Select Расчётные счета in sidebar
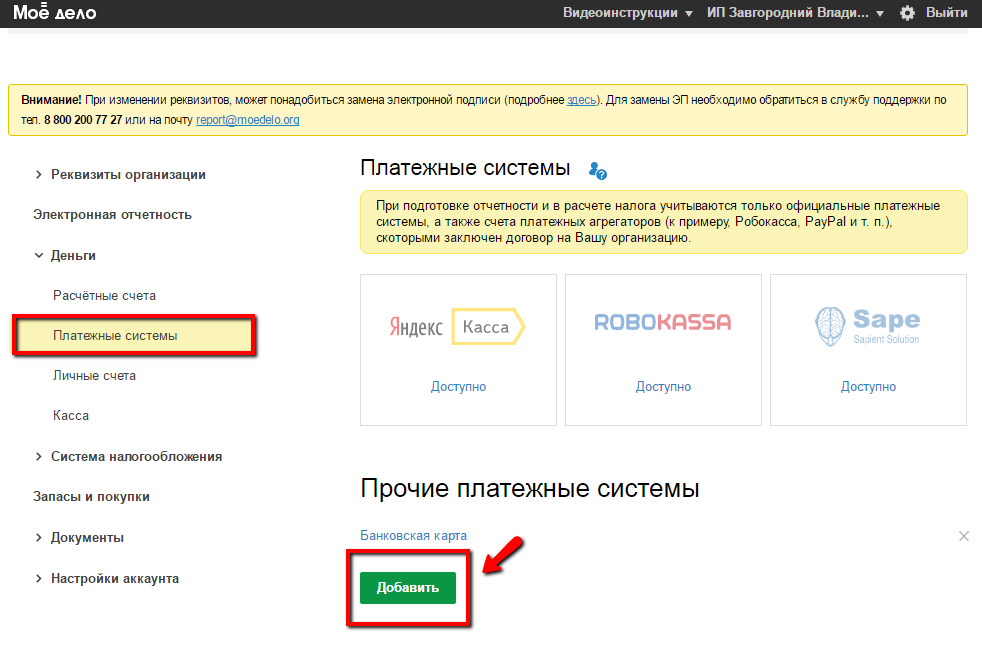Viewport: 982px width, 646px height. 105,295
